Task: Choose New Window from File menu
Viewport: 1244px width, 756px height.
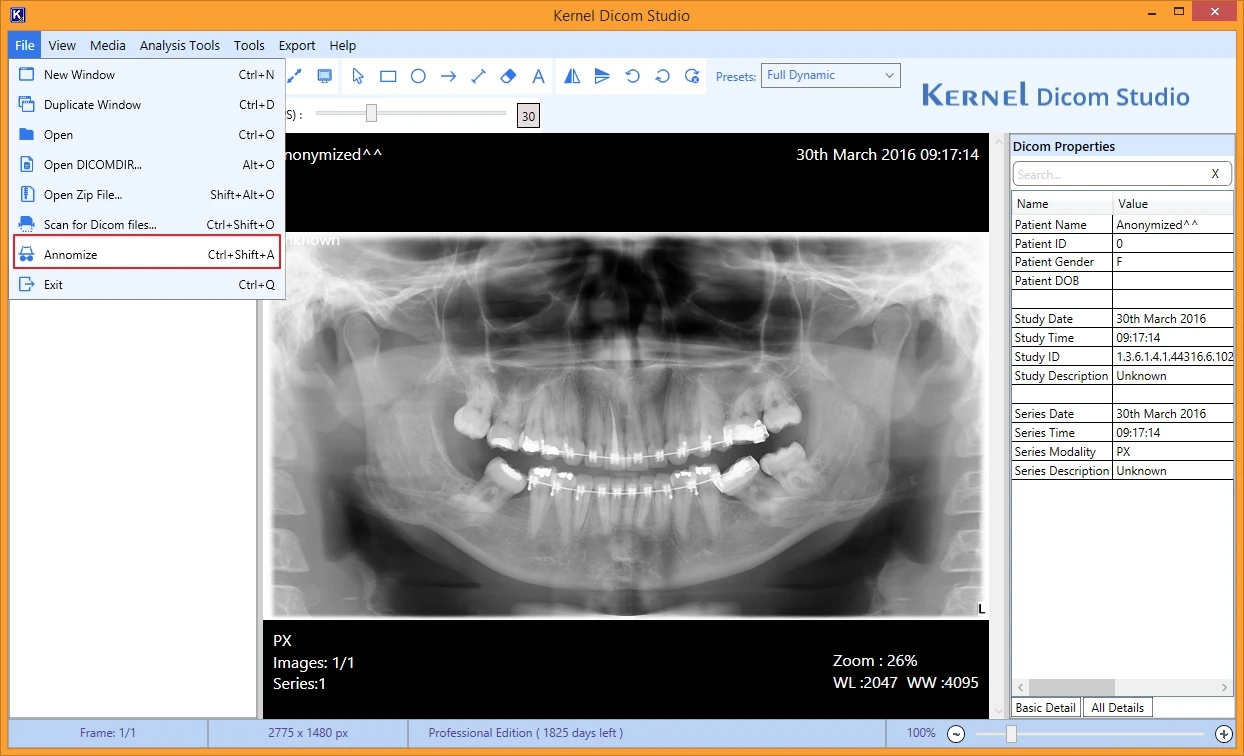Action: tap(147, 75)
